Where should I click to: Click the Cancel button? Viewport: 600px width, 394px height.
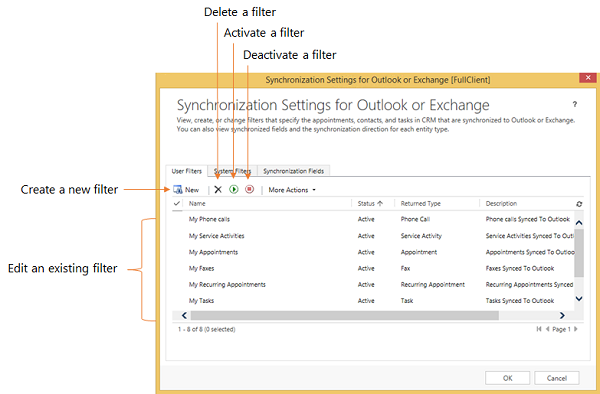557,378
